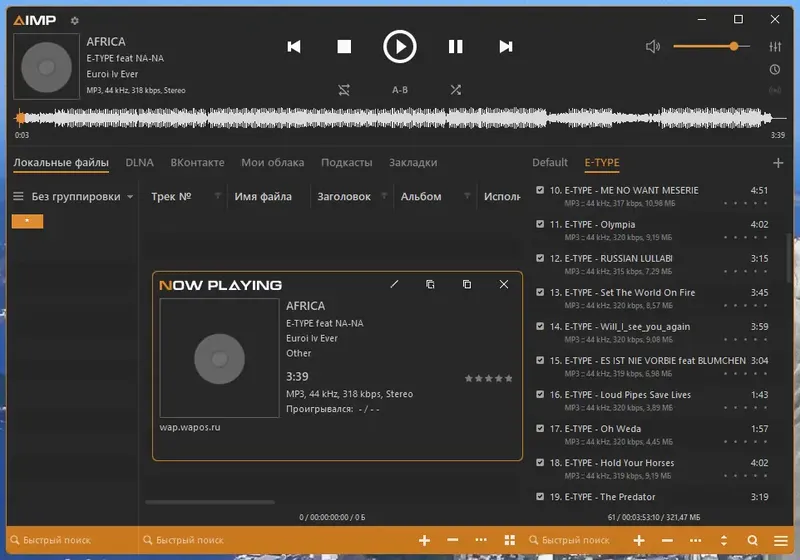Open the Альбом column filter
Screen dimensions: 800x560
coord(467,196)
